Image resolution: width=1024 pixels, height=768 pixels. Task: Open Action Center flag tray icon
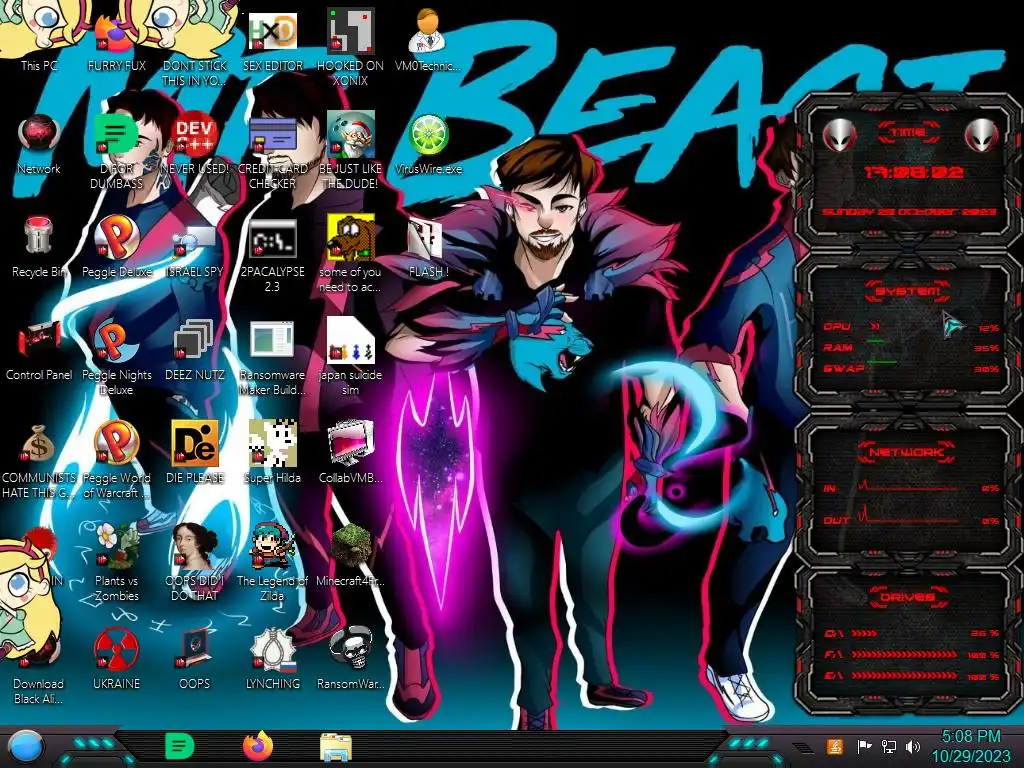864,746
